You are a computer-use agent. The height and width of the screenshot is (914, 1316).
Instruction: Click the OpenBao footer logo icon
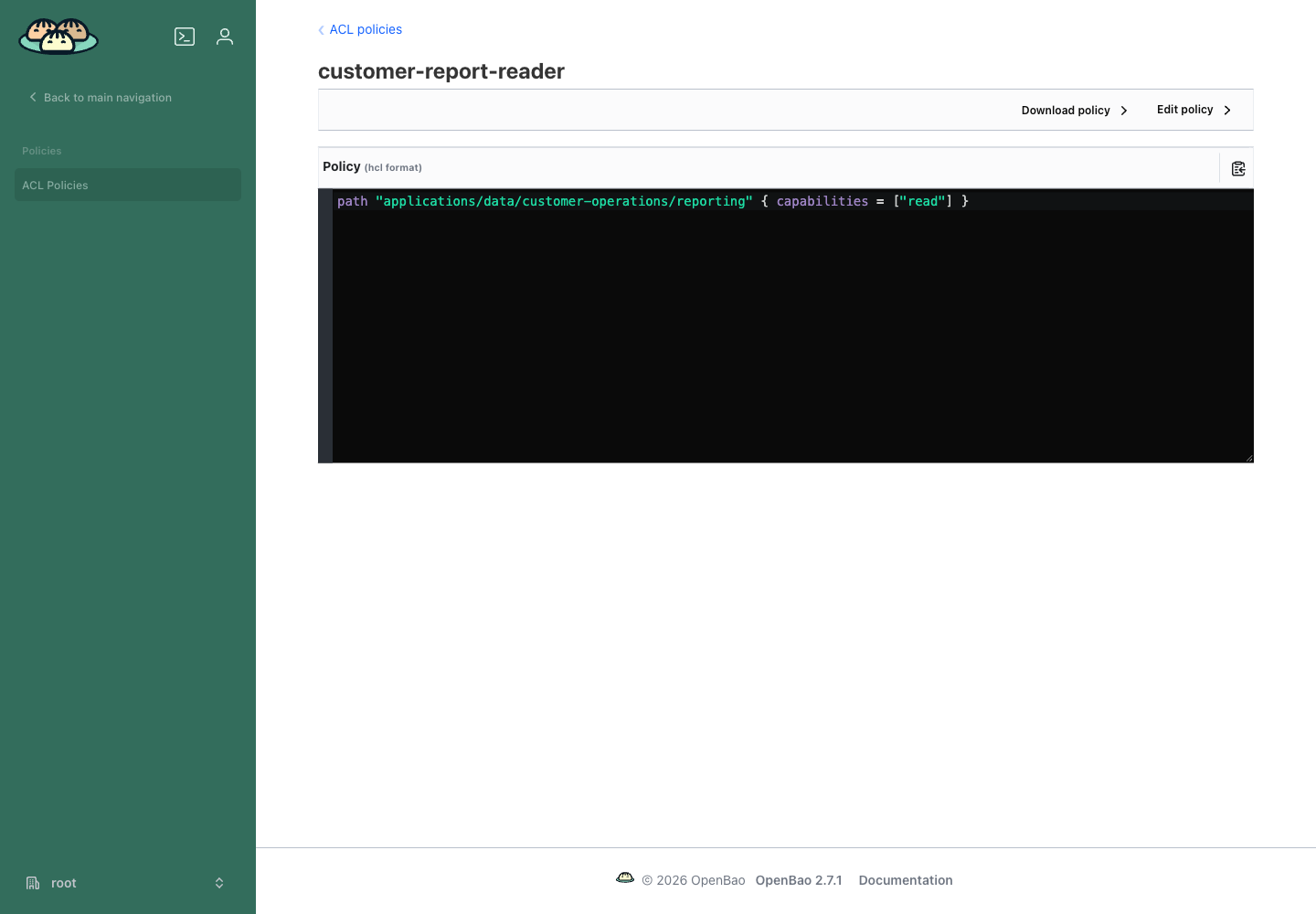[x=625, y=878]
